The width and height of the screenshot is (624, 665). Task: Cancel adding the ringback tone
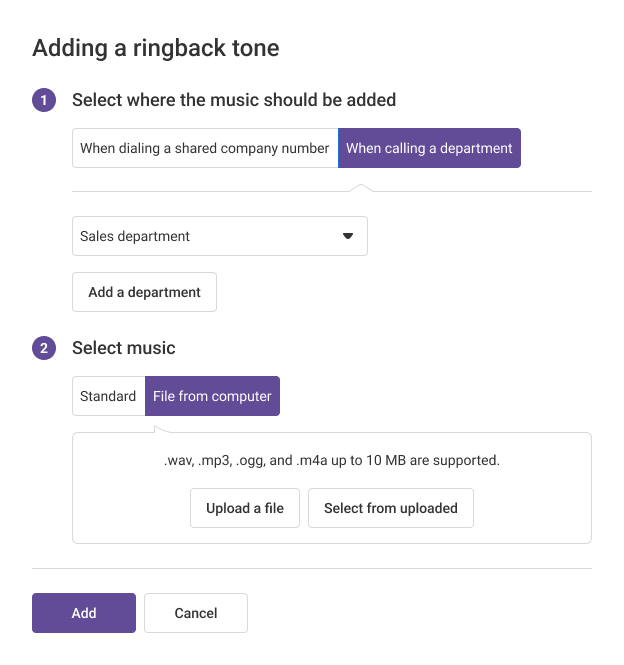(196, 613)
